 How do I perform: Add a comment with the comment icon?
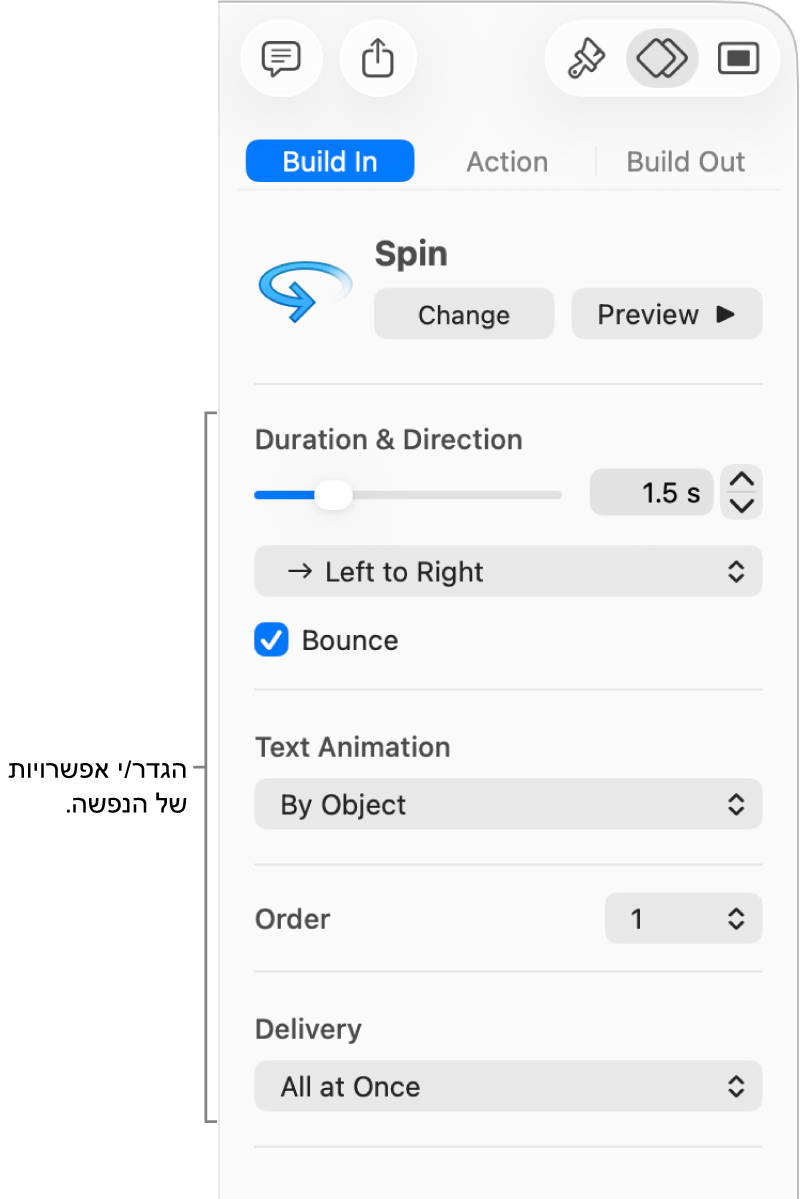point(281,58)
